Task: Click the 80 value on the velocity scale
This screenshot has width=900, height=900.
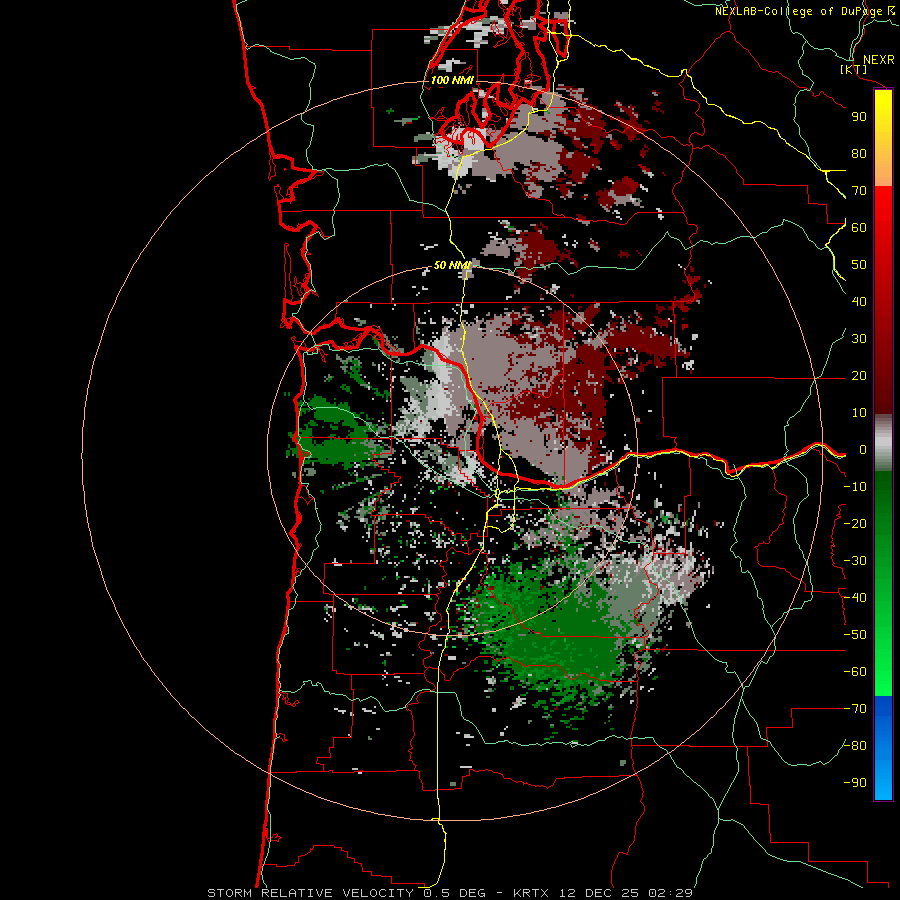Action: tap(859, 153)
